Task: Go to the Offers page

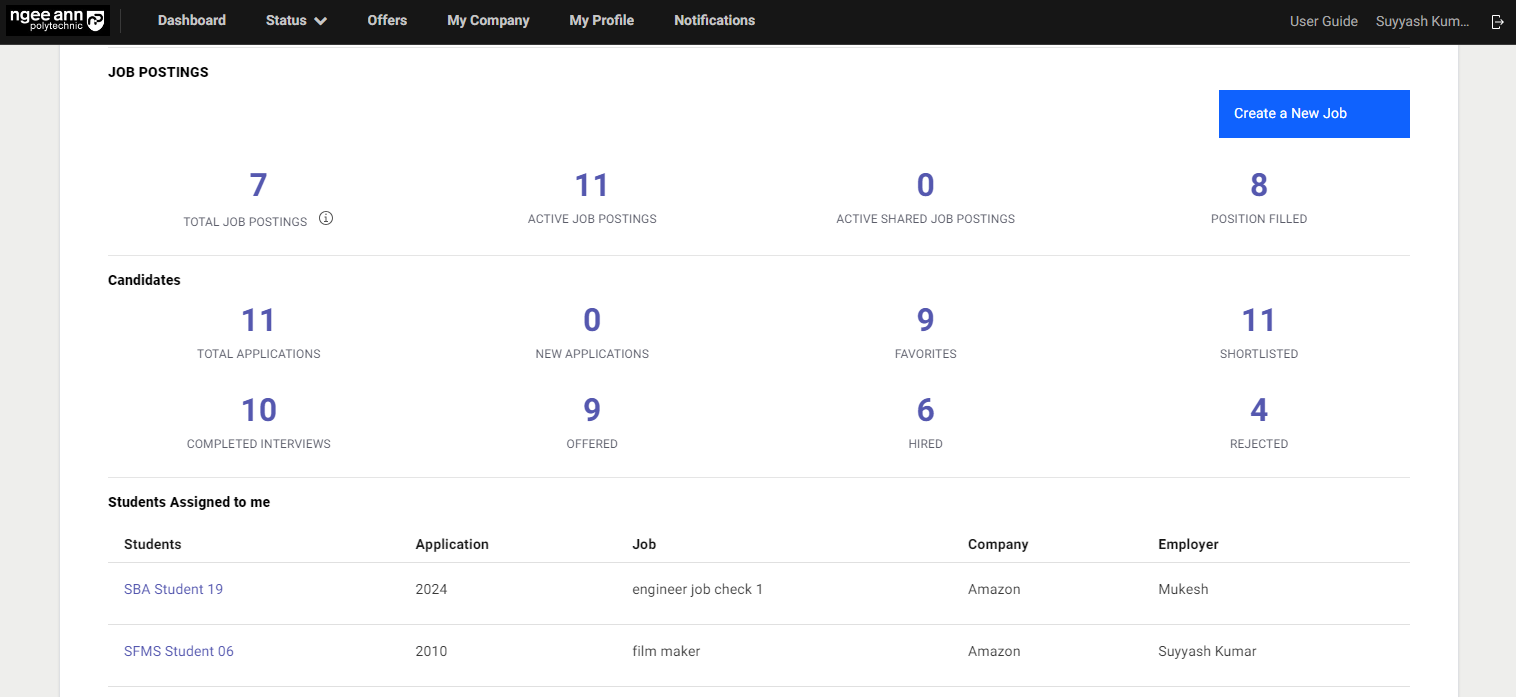Action: [x=387, y=21]
